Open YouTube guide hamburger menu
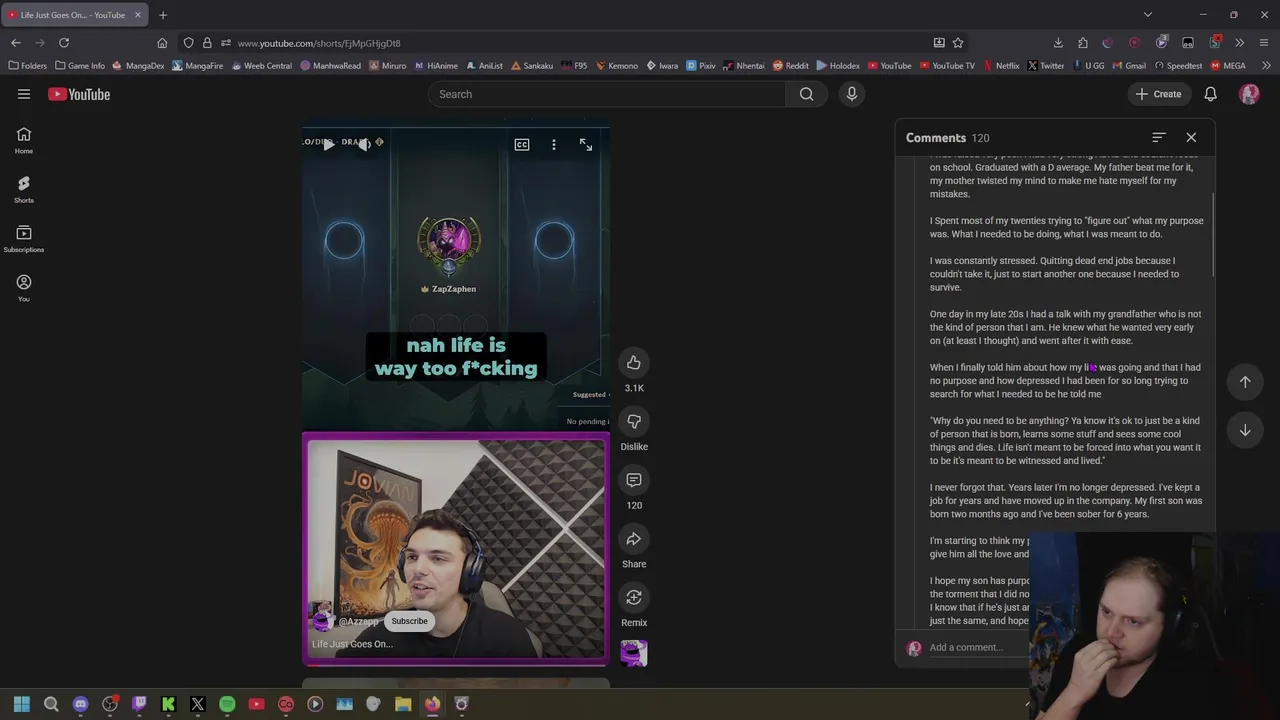Viewport: 1280px width, 720px height. [24, 94]
